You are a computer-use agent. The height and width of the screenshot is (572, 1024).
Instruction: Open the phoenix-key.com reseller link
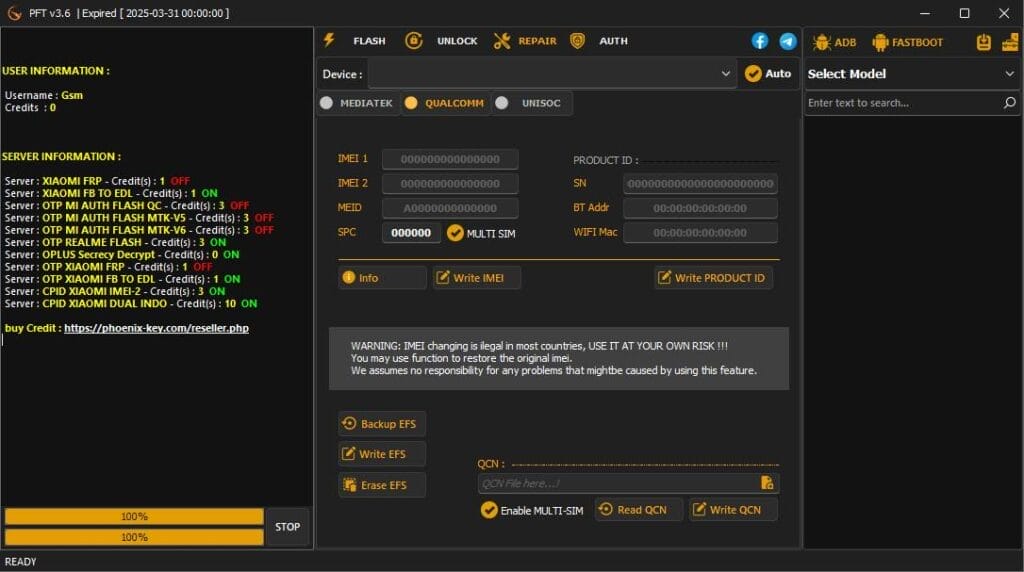156,328
